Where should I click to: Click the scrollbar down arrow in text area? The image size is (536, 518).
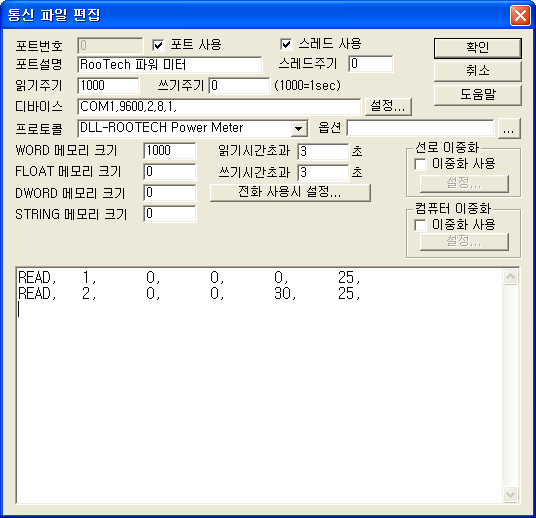510,494
